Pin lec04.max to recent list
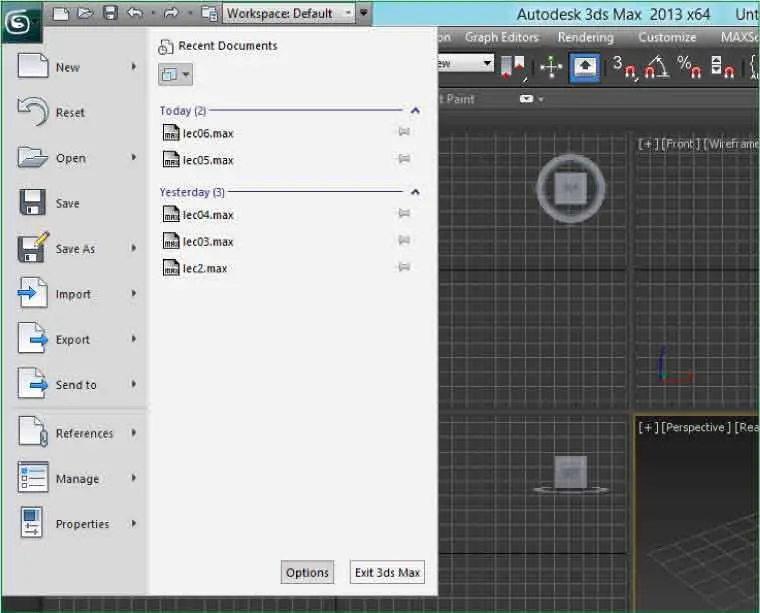 coord(404,213)
